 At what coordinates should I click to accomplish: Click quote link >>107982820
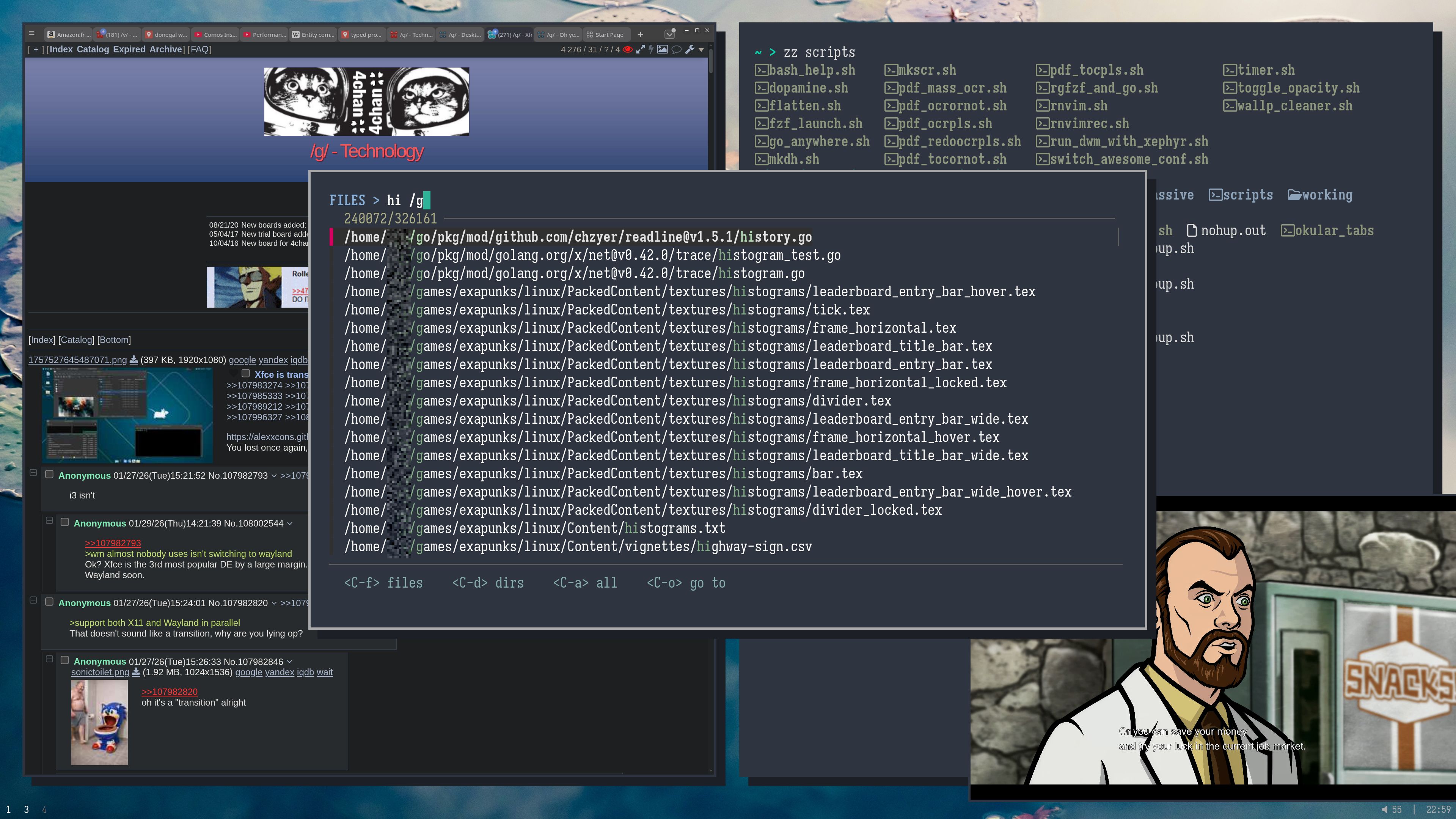[169, 691]
